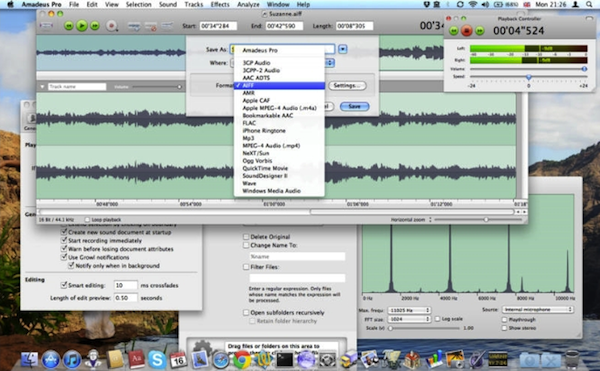Open Finder from the Dock

[29, 360]
